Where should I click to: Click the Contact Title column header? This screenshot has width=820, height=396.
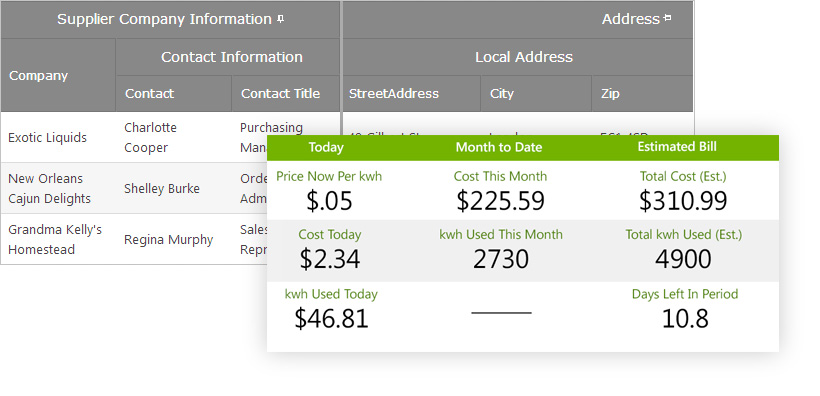click(x=286, y=94)
